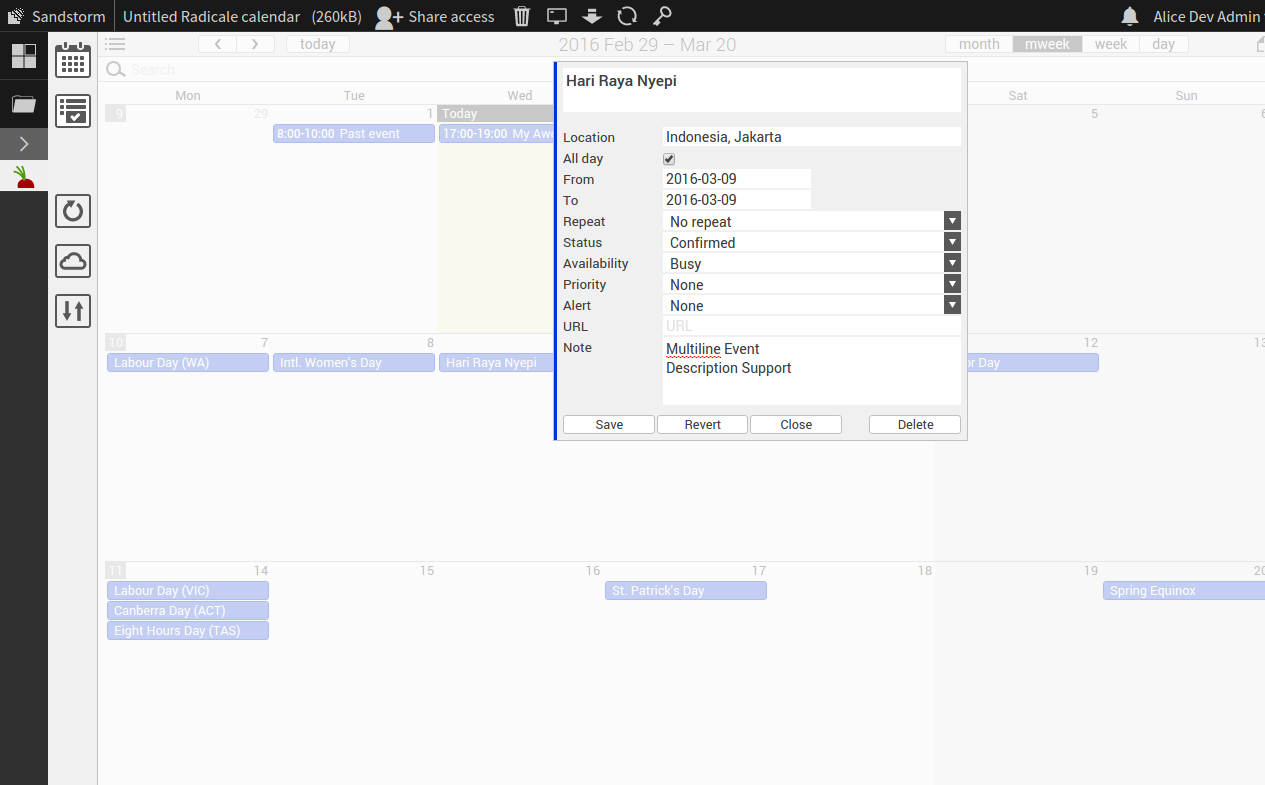This screenshot has width=1265, height=785.
Task: Switch to the mweek view tab
Action: (1047, 44)
